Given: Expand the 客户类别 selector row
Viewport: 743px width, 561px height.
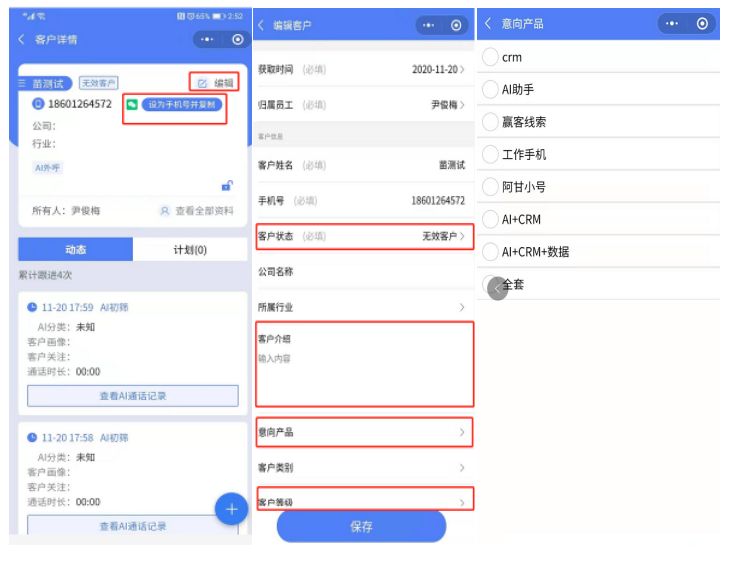Looking at the screenshot, I should [x=363, y=468].
